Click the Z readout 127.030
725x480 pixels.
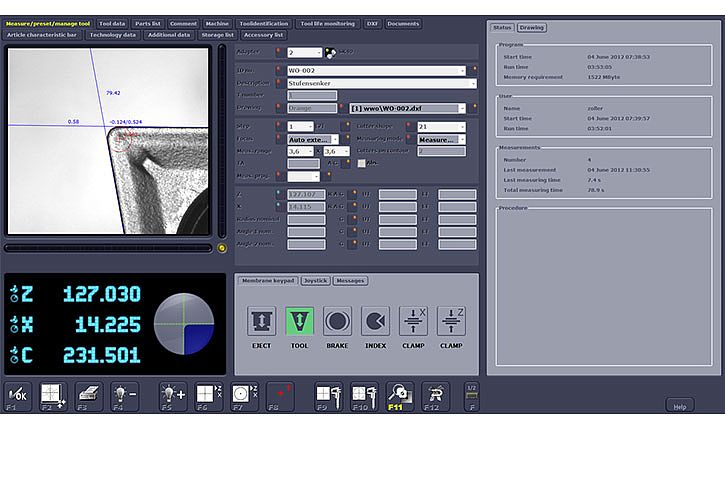tap(102, 294)
